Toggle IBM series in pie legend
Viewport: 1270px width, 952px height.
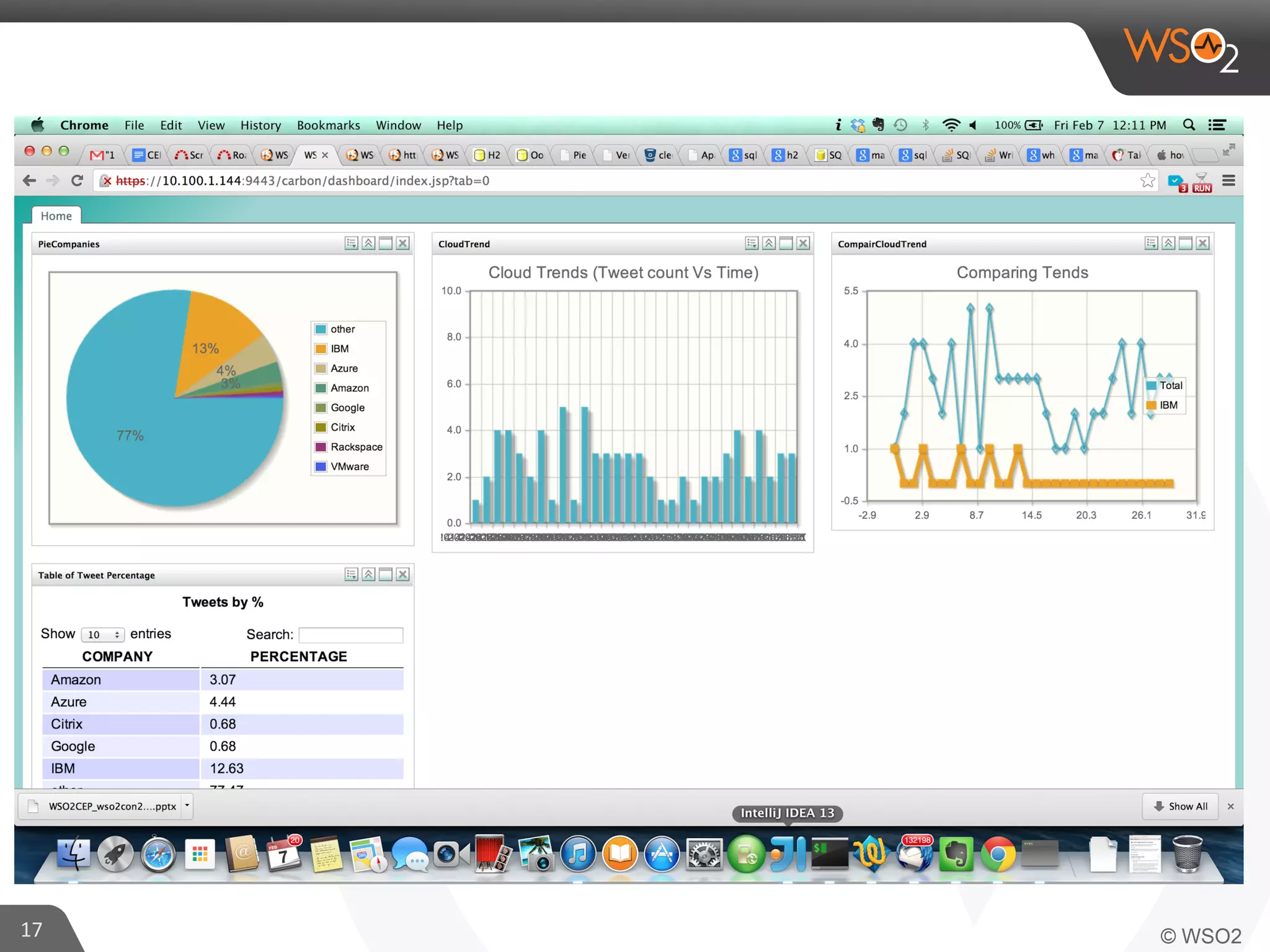tap(339, 349)
